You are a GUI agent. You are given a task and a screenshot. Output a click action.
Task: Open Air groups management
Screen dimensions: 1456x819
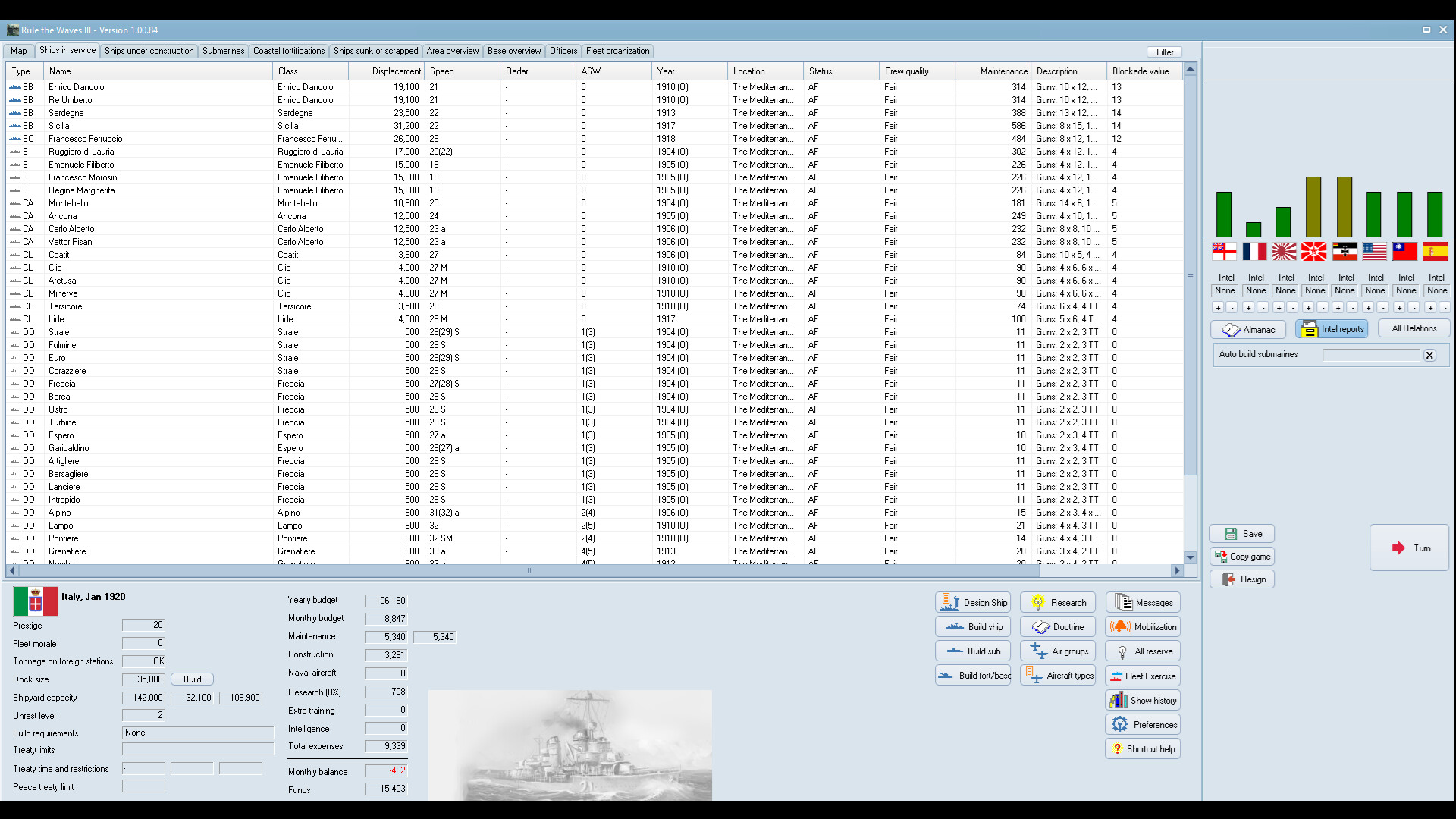[x=1058, y=651]
